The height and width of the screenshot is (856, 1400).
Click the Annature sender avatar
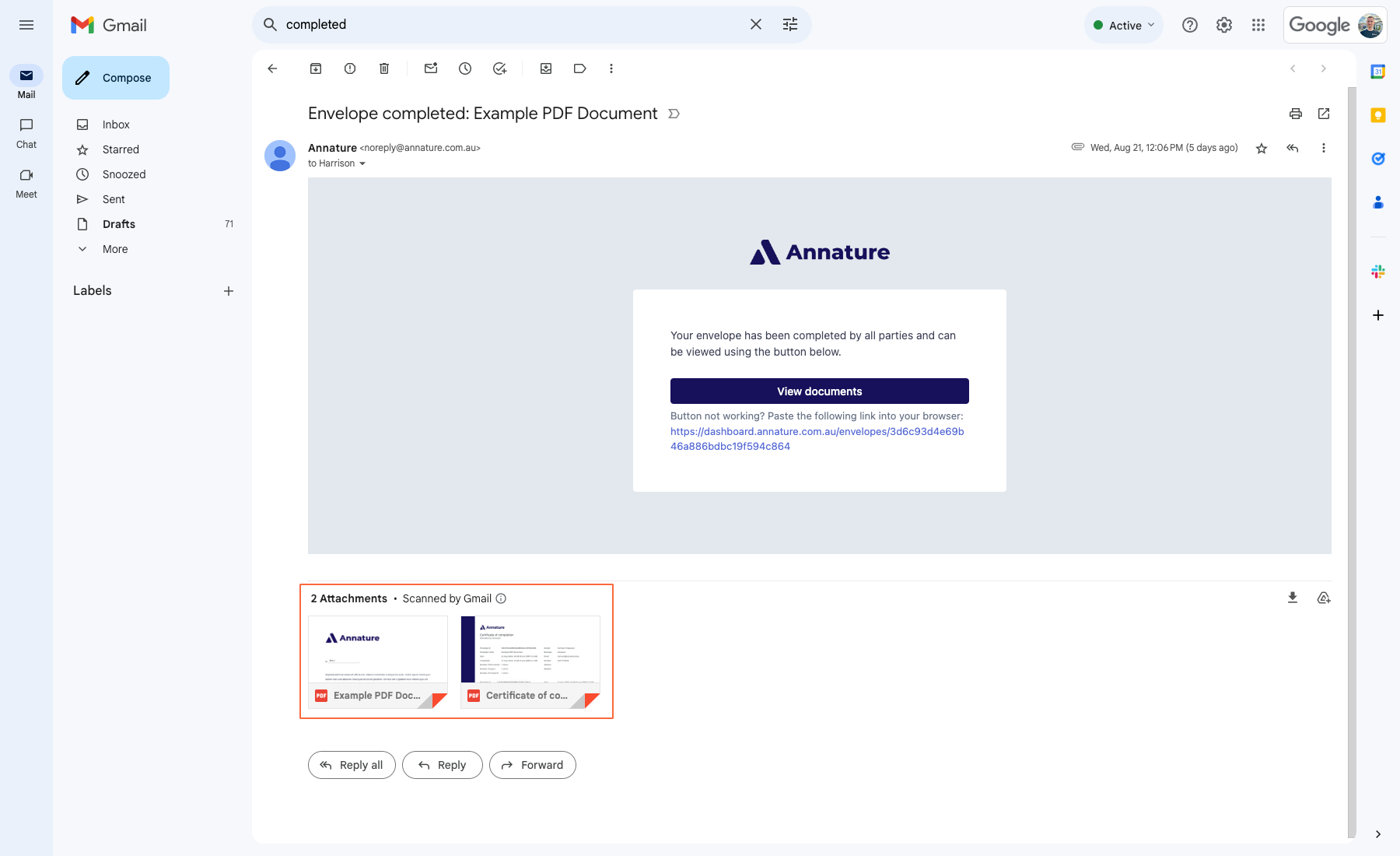click(x=280, y=156)
